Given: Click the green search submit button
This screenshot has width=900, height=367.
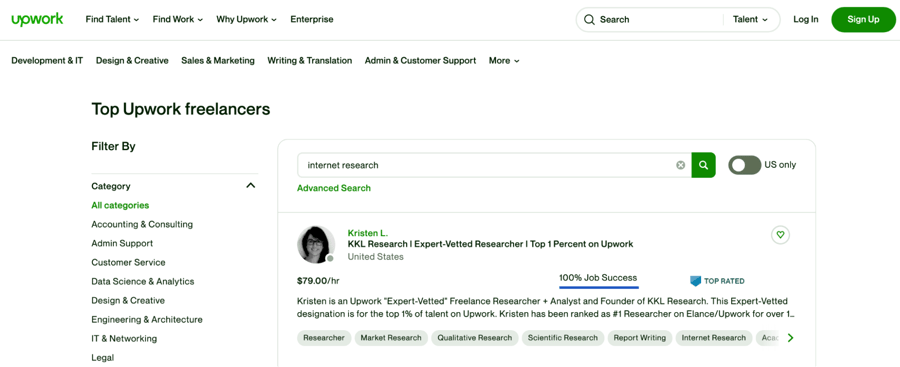Looking at the screenshot, I should click(703, 165).
